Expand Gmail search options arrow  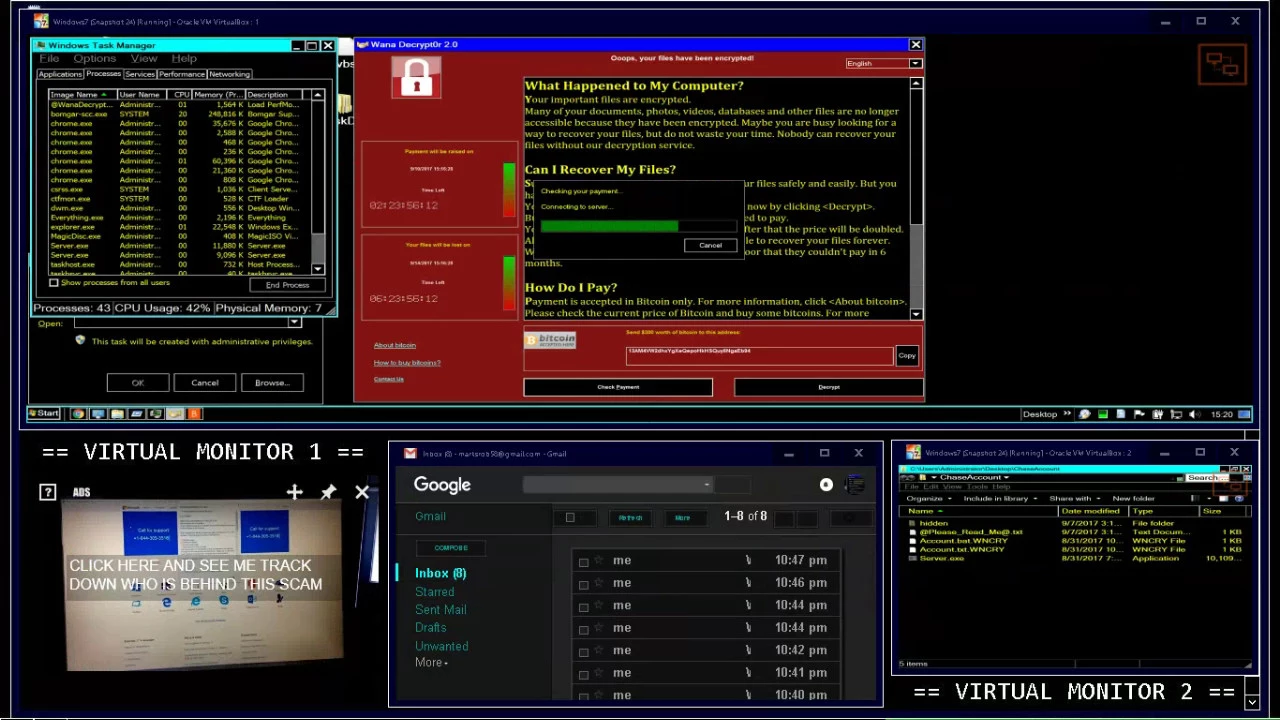[706, 485]
